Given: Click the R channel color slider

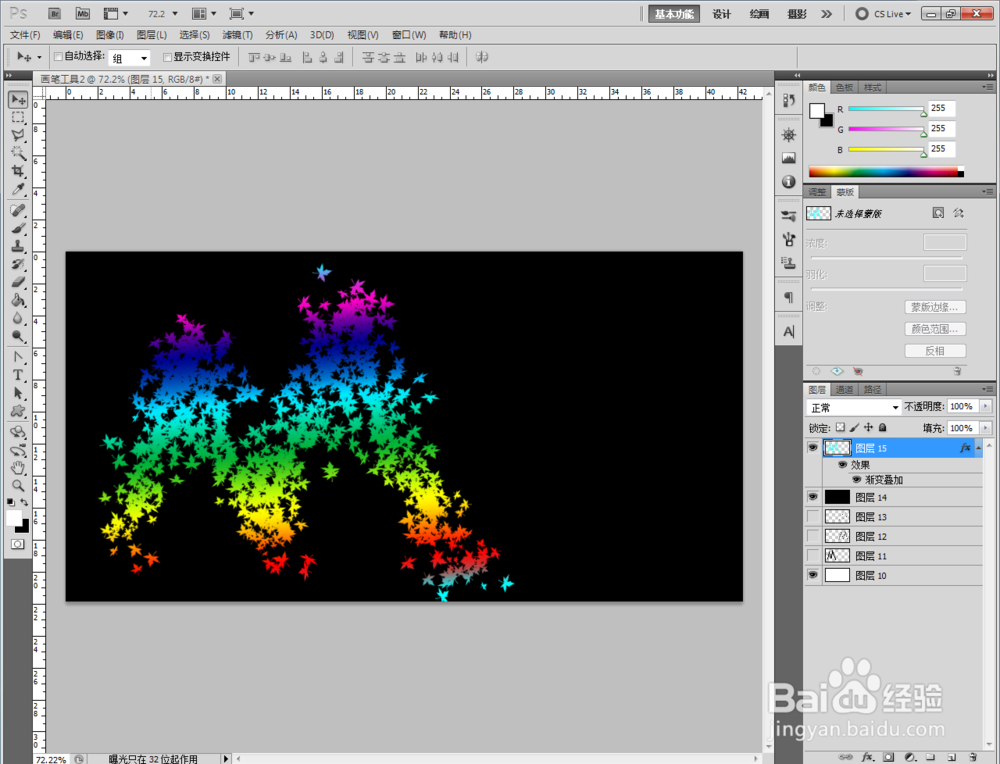Looking at the screenshot, I should point(886,109).
